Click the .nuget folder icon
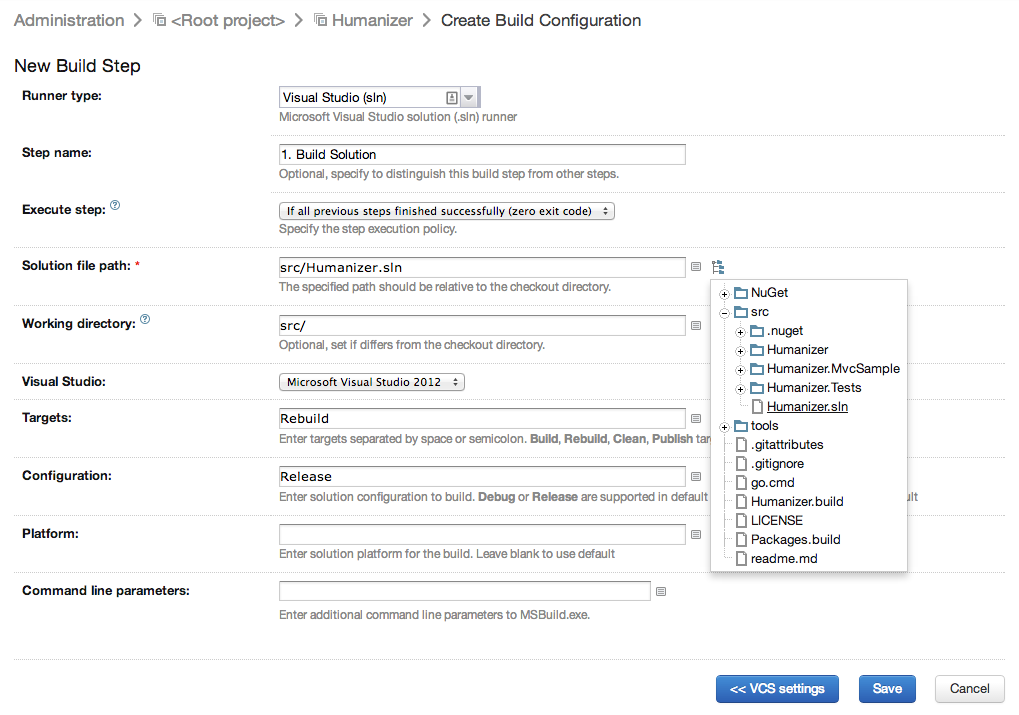The height and width of the screenshot is (715, 1019). point(757,332)
